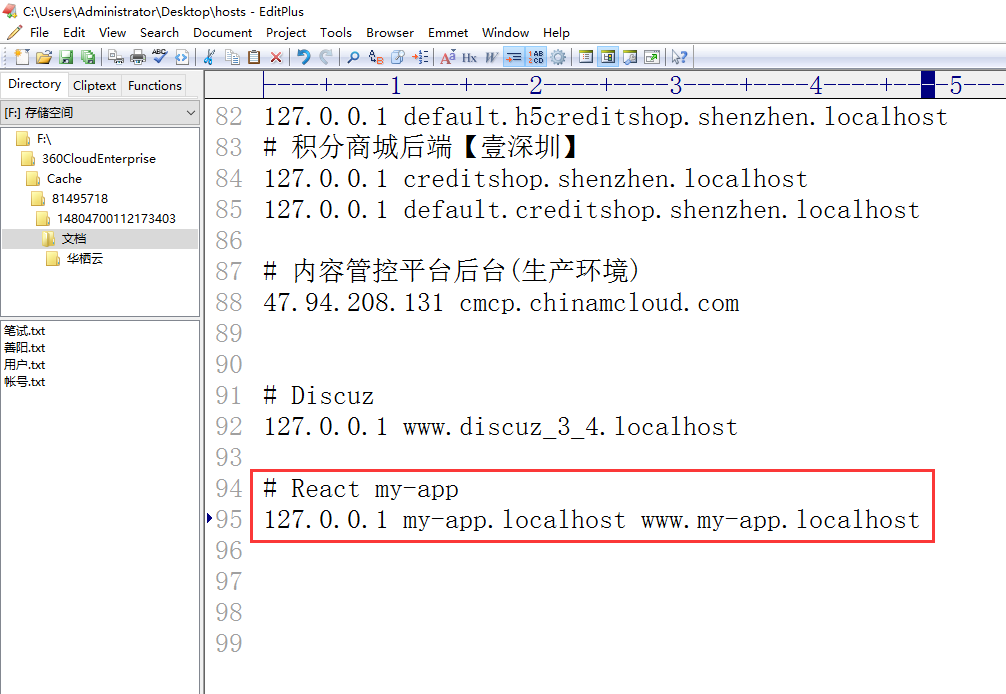Toggle the Document Selector icon
1006x694 pixels.
(586, 57)
